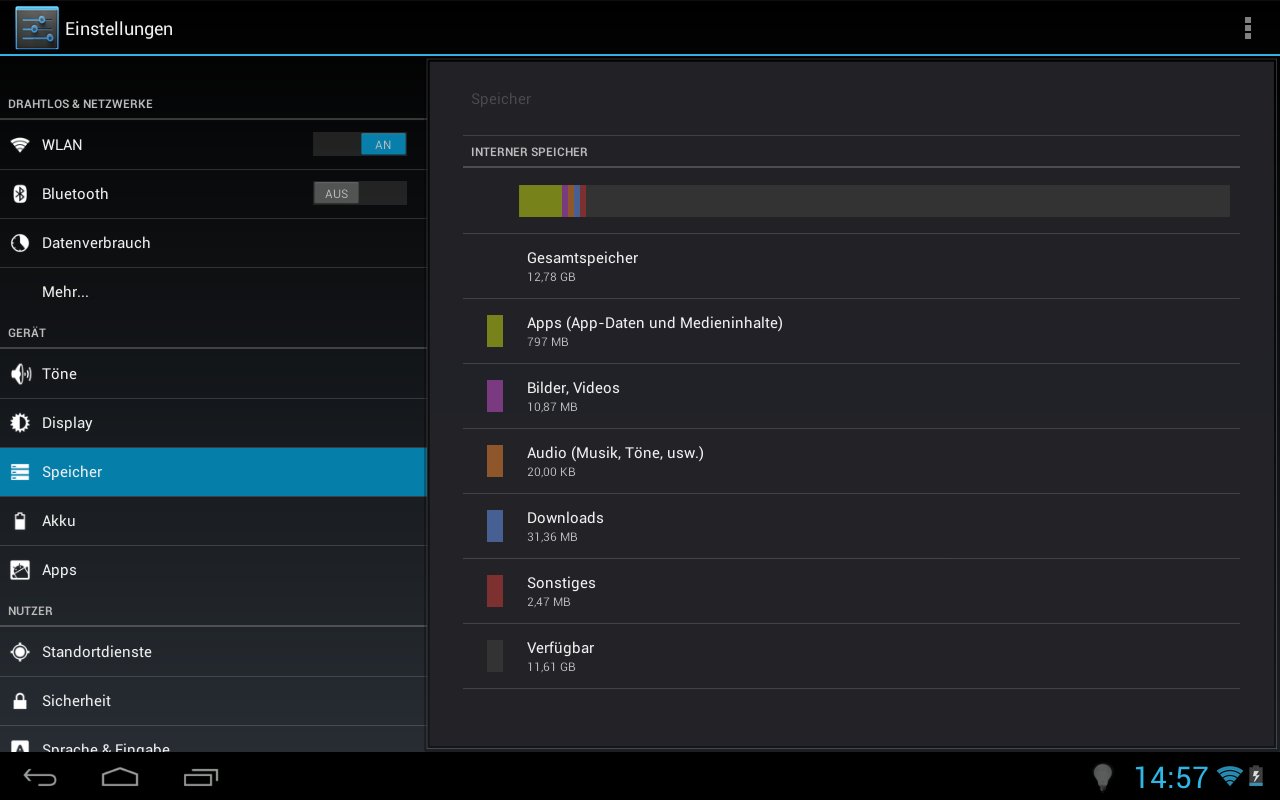Open Sicherheit settings

pos(213,701)
